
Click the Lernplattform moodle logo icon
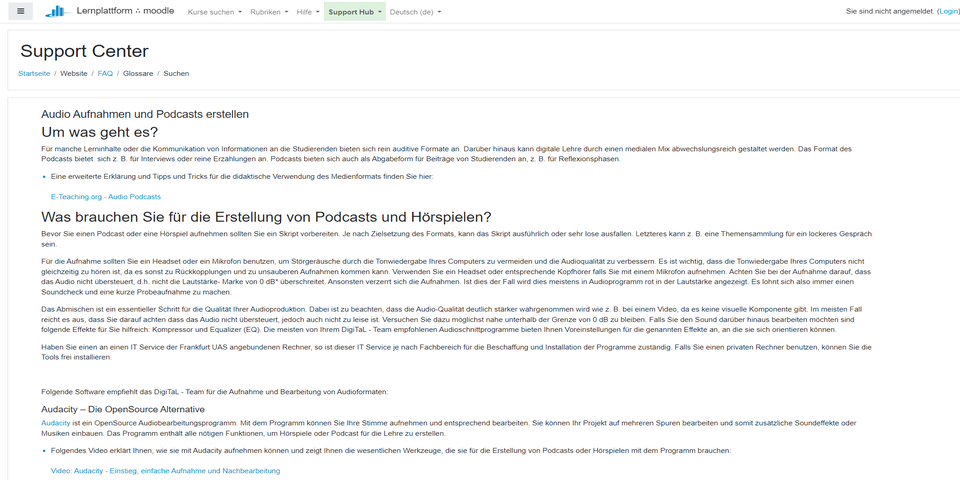tap(58, 11)
